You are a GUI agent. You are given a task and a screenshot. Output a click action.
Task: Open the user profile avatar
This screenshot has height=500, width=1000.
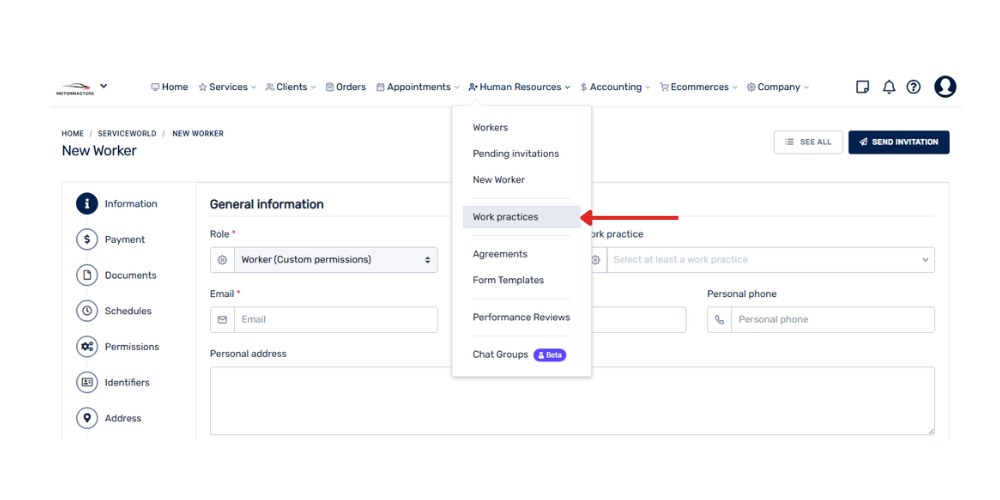(x=945, y=87)
